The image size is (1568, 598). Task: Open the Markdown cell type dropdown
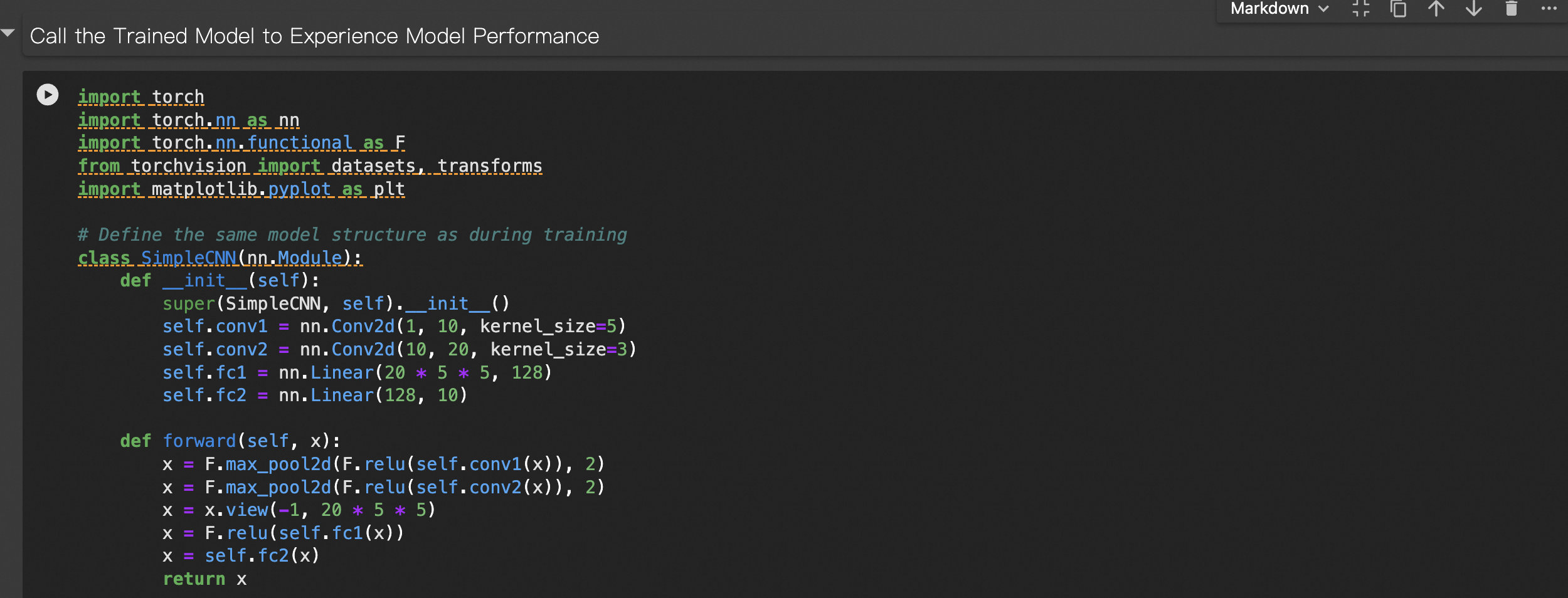[x=1279, y=9]
